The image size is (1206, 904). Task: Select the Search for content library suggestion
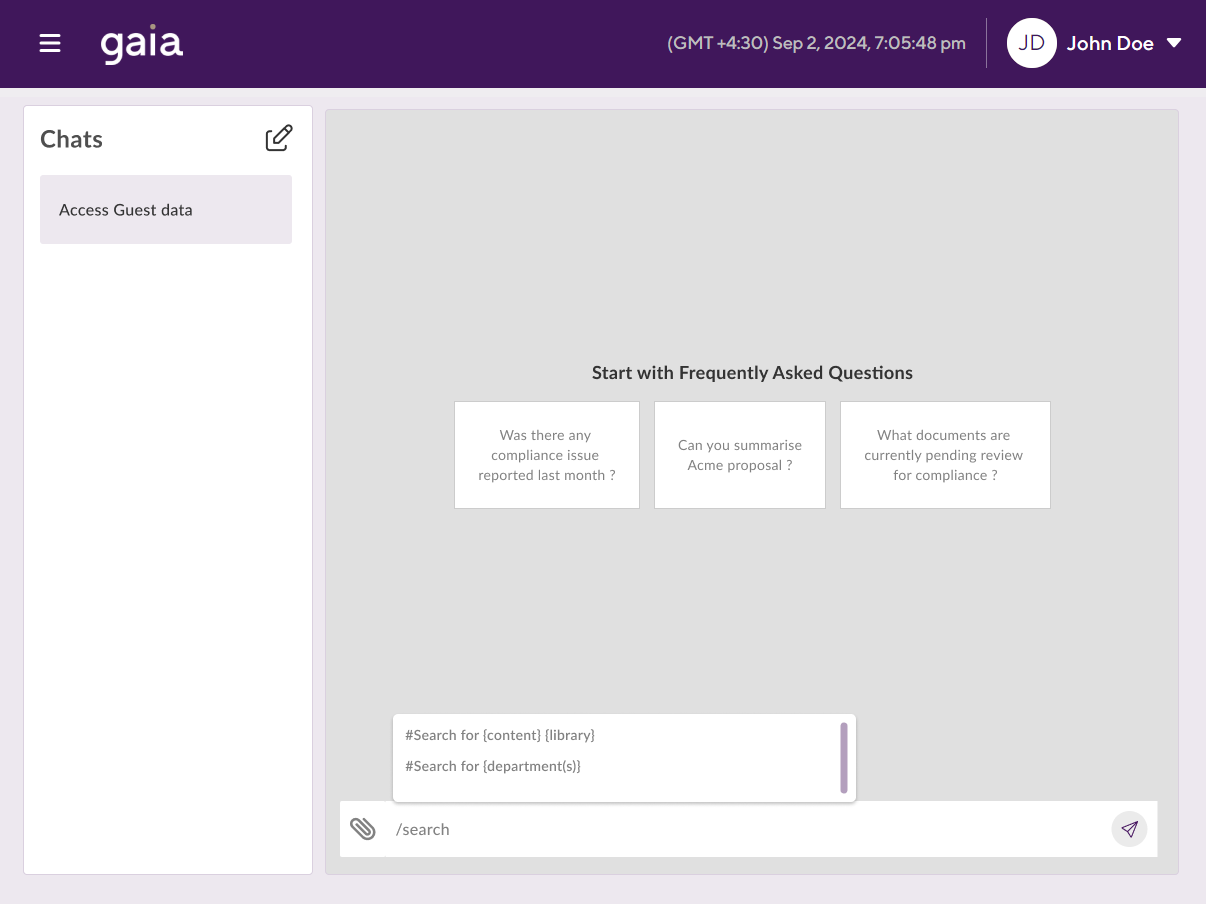[500, 735]
